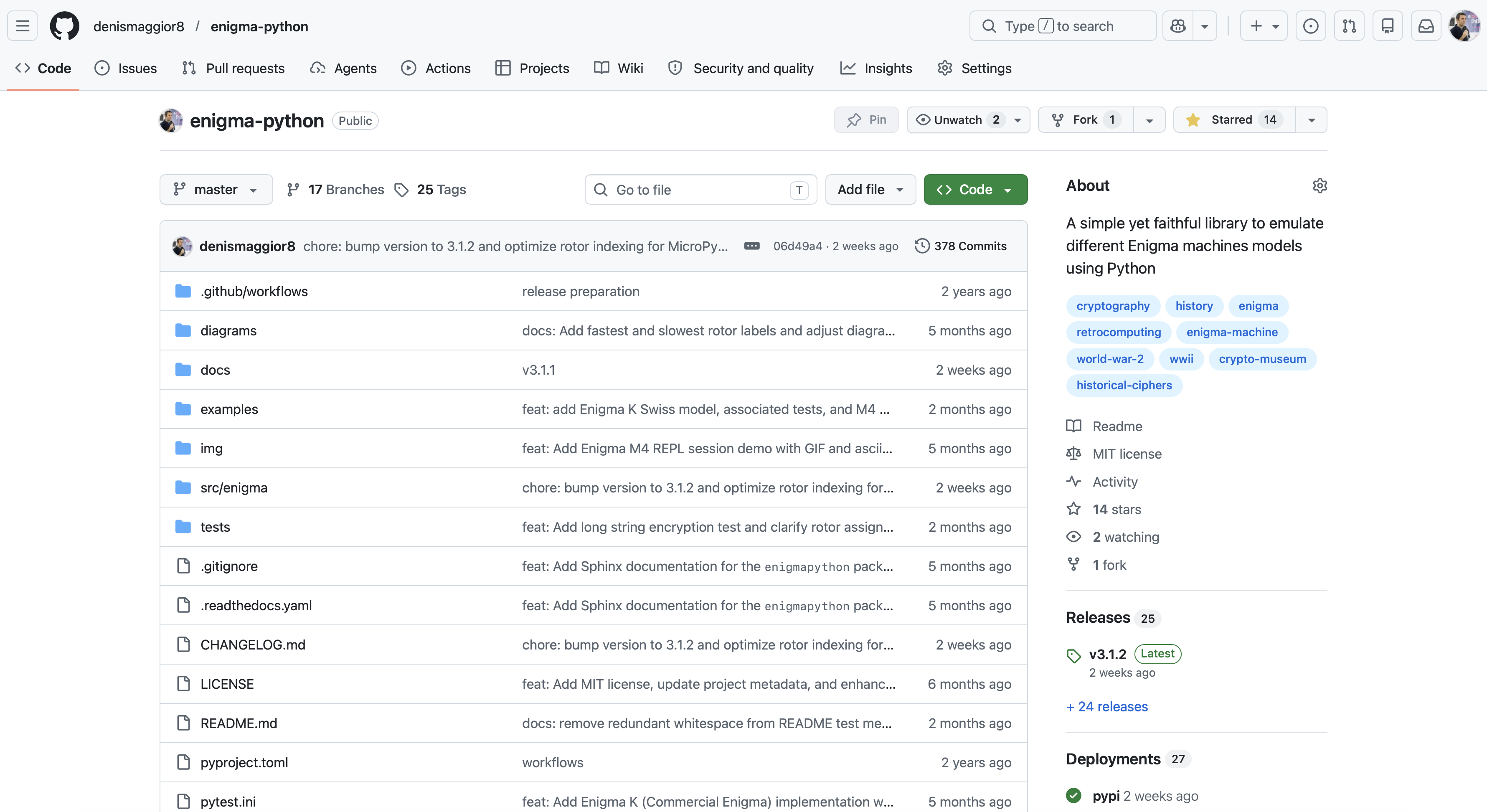1487x812 pixels.
Task: Open the README.md file
Action: (239, 723)
